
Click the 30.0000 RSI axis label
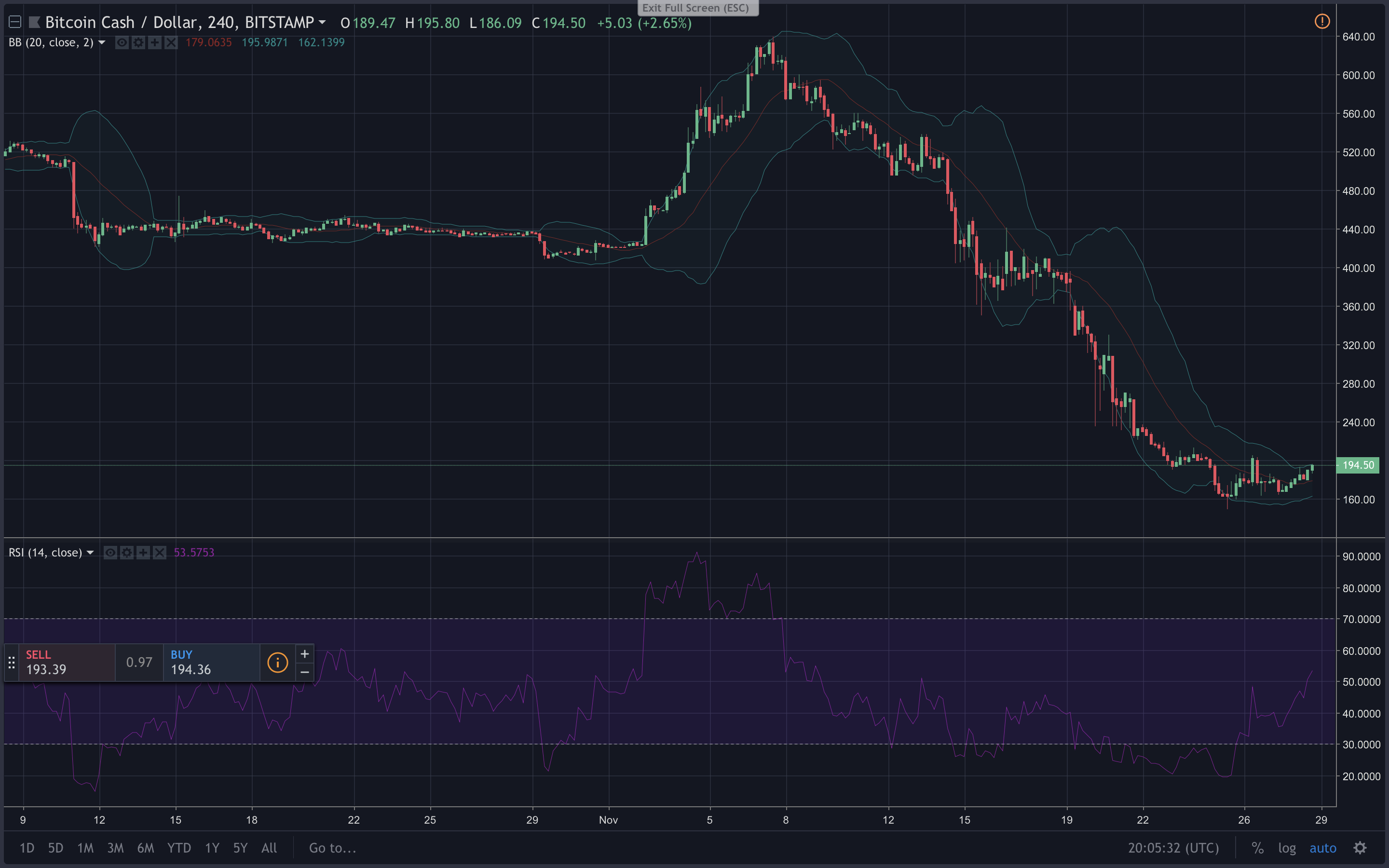click(1362, 745)
